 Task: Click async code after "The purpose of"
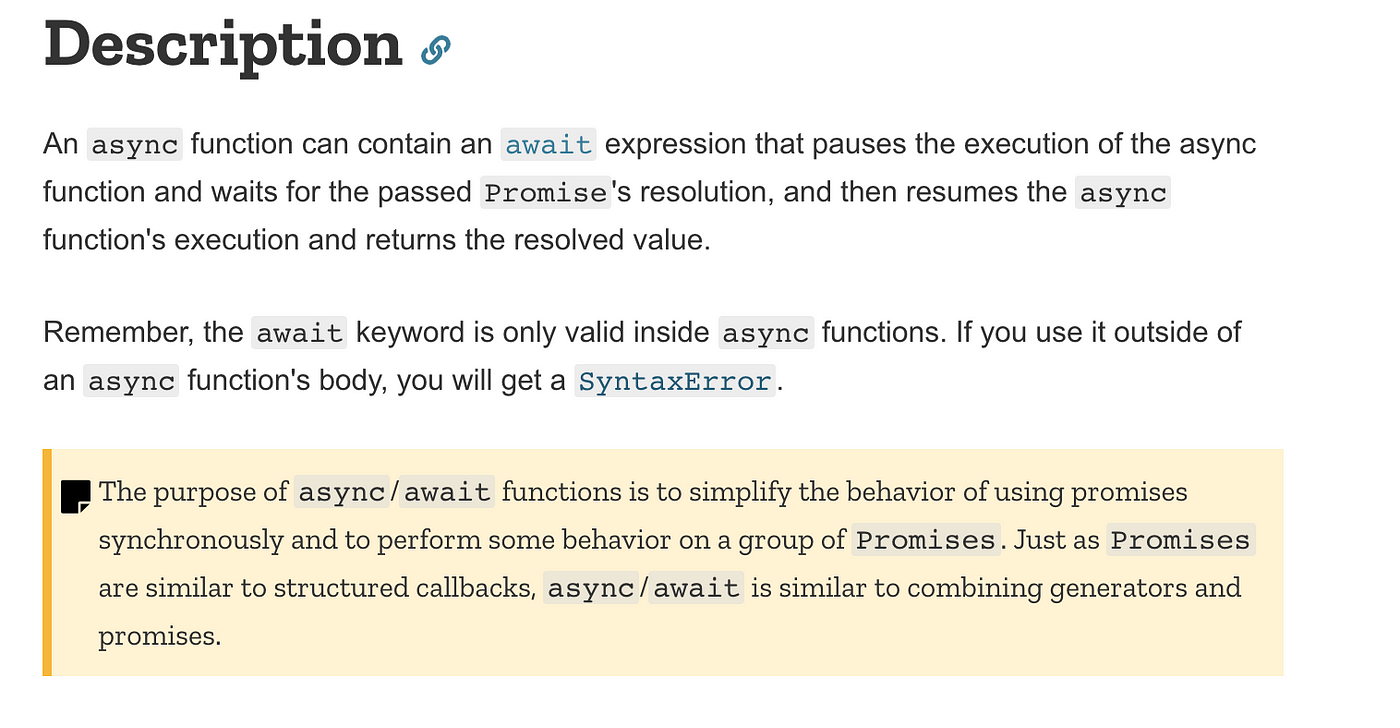tap(341, 492)
